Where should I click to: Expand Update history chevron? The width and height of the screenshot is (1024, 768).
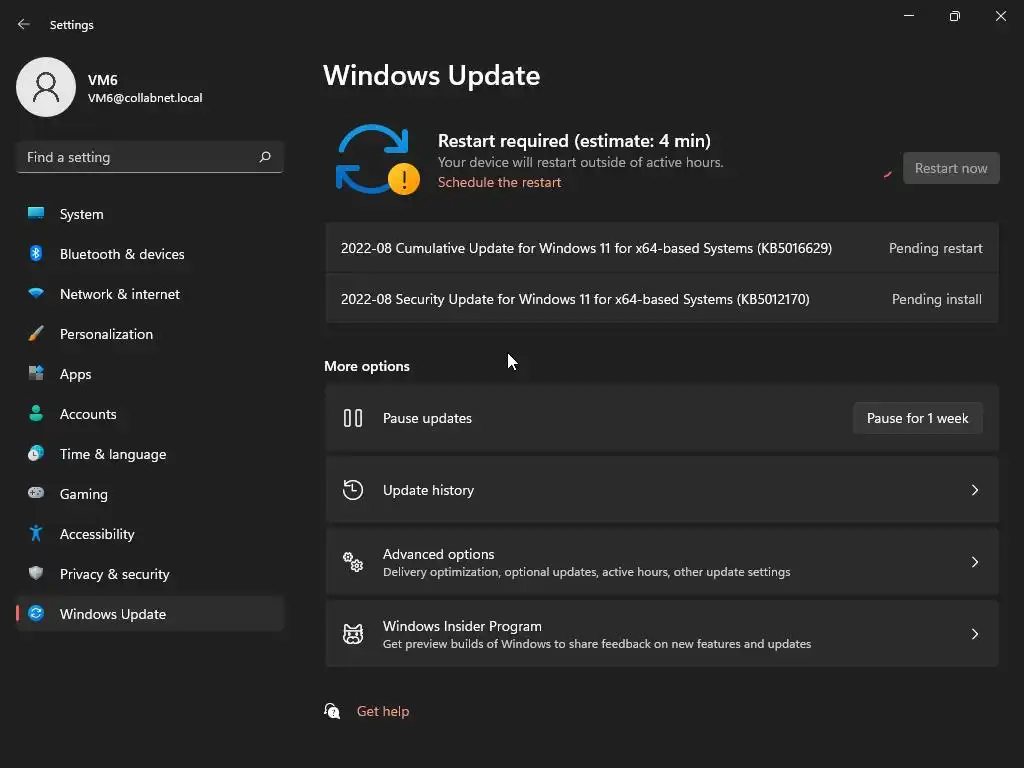975,490
